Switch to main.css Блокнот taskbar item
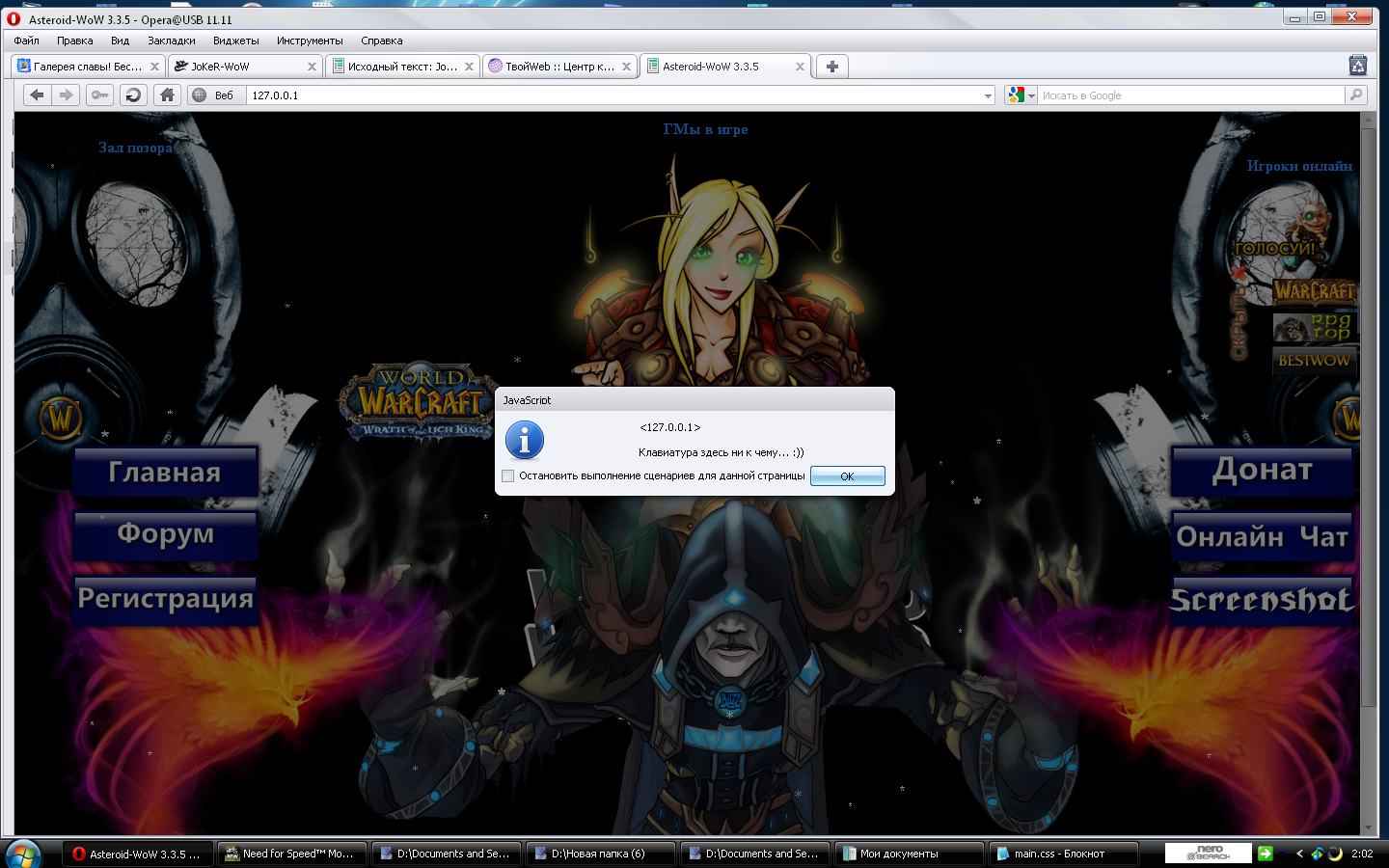Image resolution: width=1389 pixels, height=868 pixels. click(1063, 854)
